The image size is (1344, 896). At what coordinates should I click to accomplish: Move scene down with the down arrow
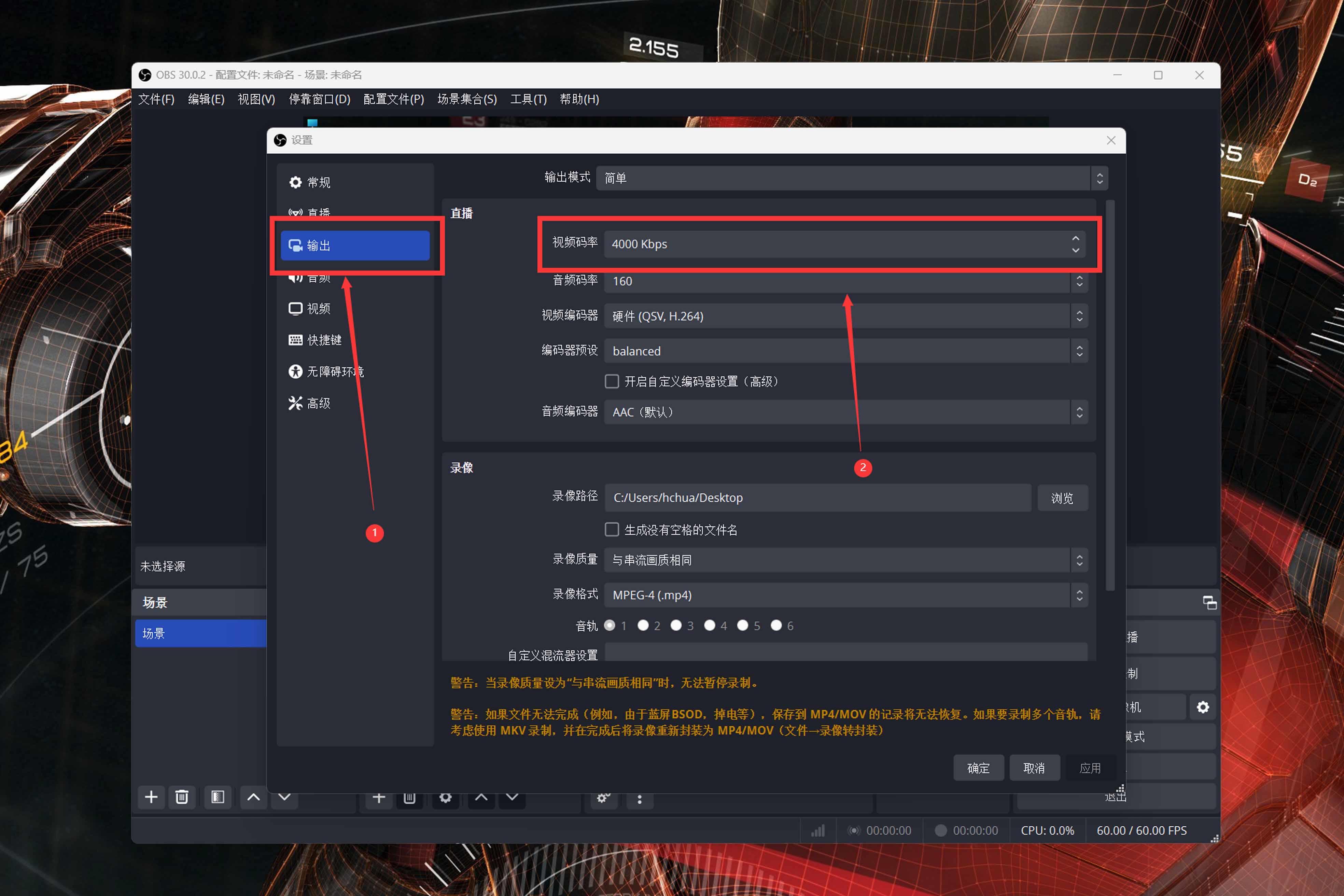click(x=284, y=797)
